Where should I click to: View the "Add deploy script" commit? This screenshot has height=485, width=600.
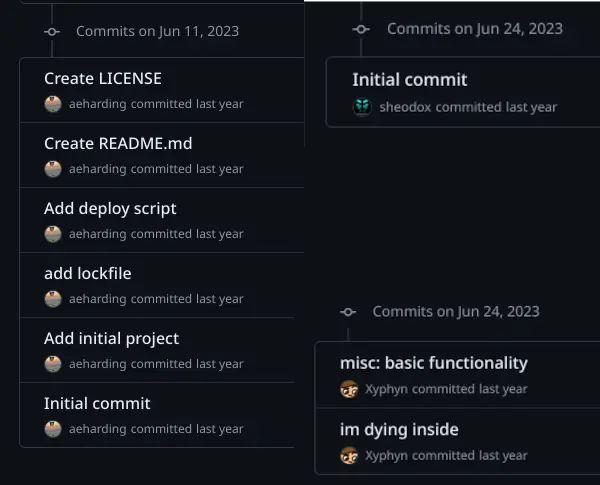pyautogui.click(x=110, y=208)
